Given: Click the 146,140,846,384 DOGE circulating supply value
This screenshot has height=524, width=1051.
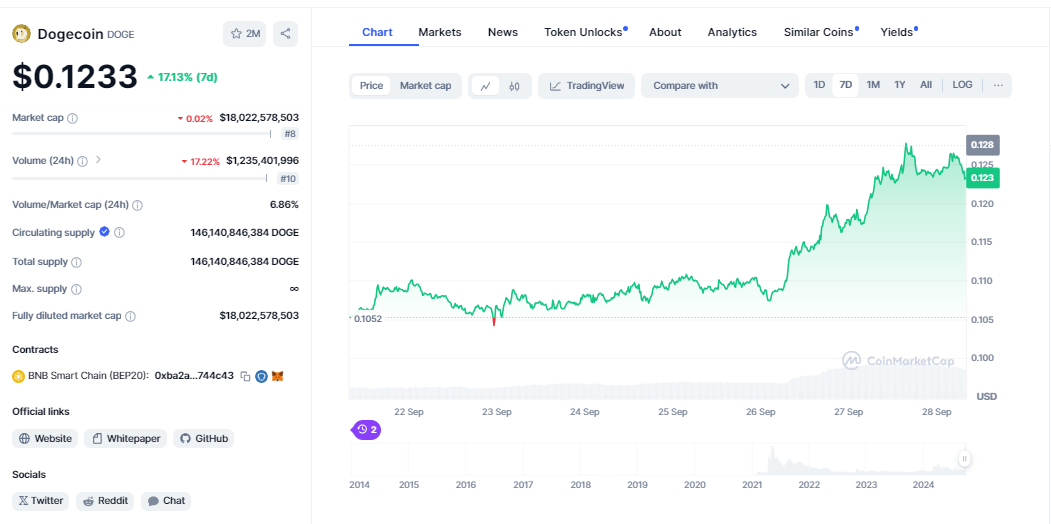Looking at the screenshot, I should click(x=245, y=233).
